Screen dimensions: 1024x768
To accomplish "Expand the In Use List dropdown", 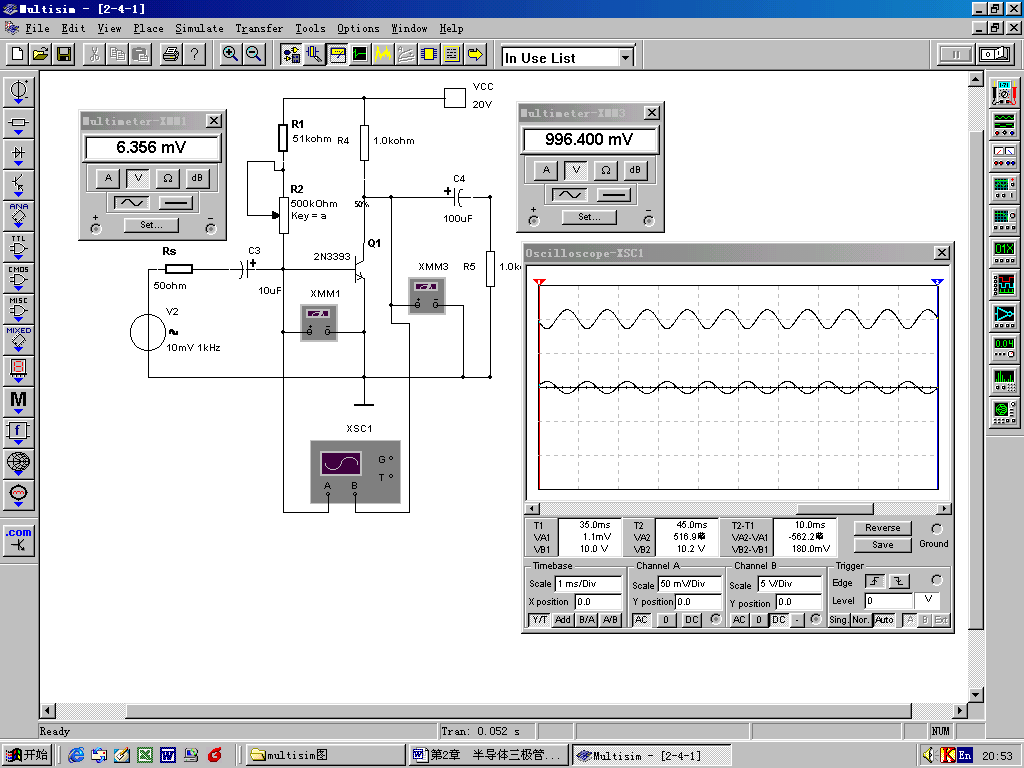I will coord(626,58).
